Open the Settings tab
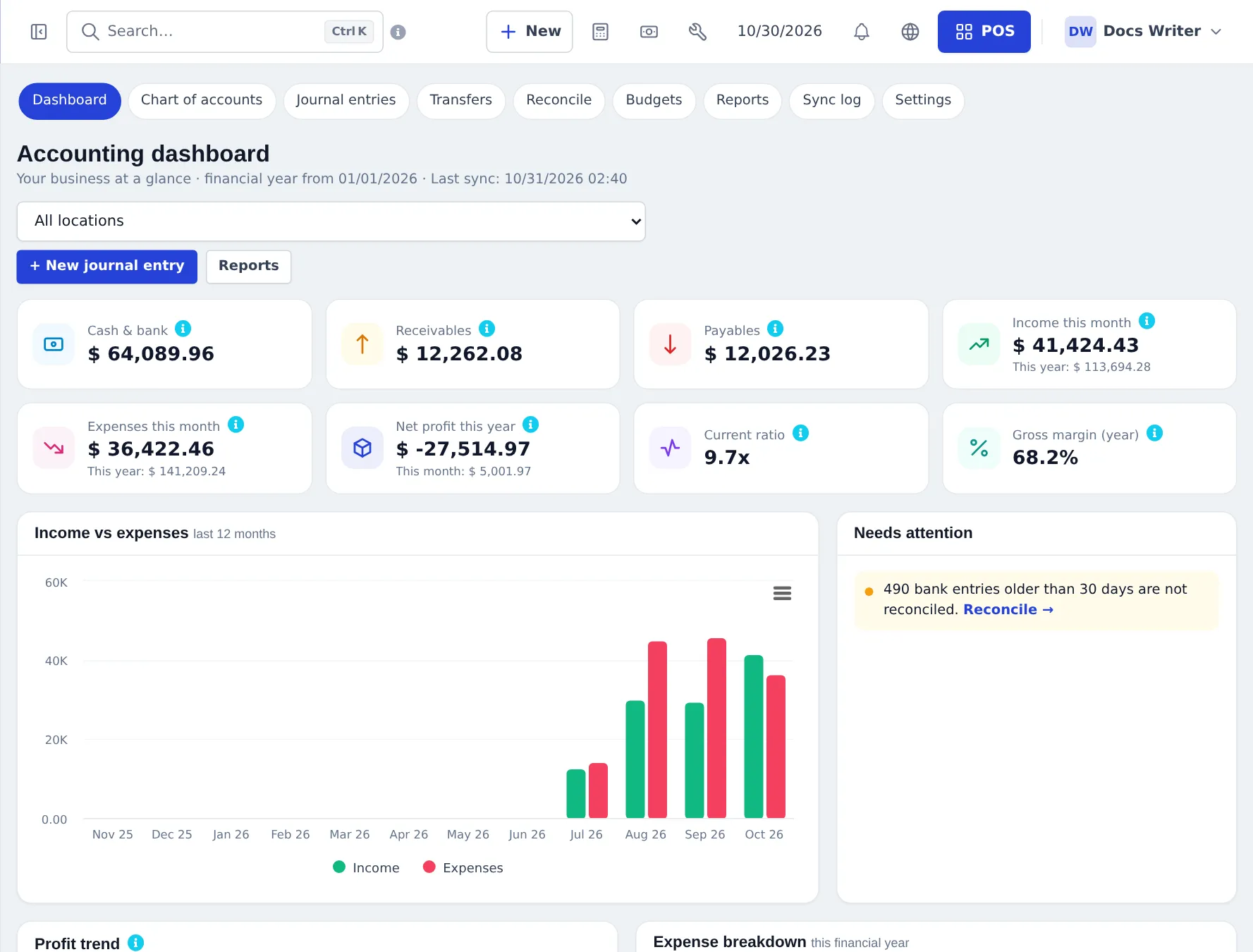The width and height of the screenshot is (1253, 952). [x=923, y=100]
